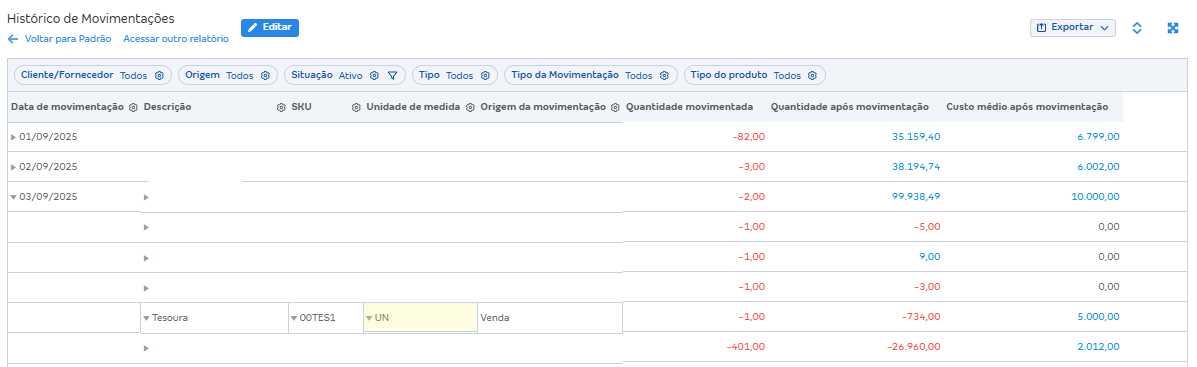
Task: Click the value 99.938,49
Action: click(x=916, y=197)
